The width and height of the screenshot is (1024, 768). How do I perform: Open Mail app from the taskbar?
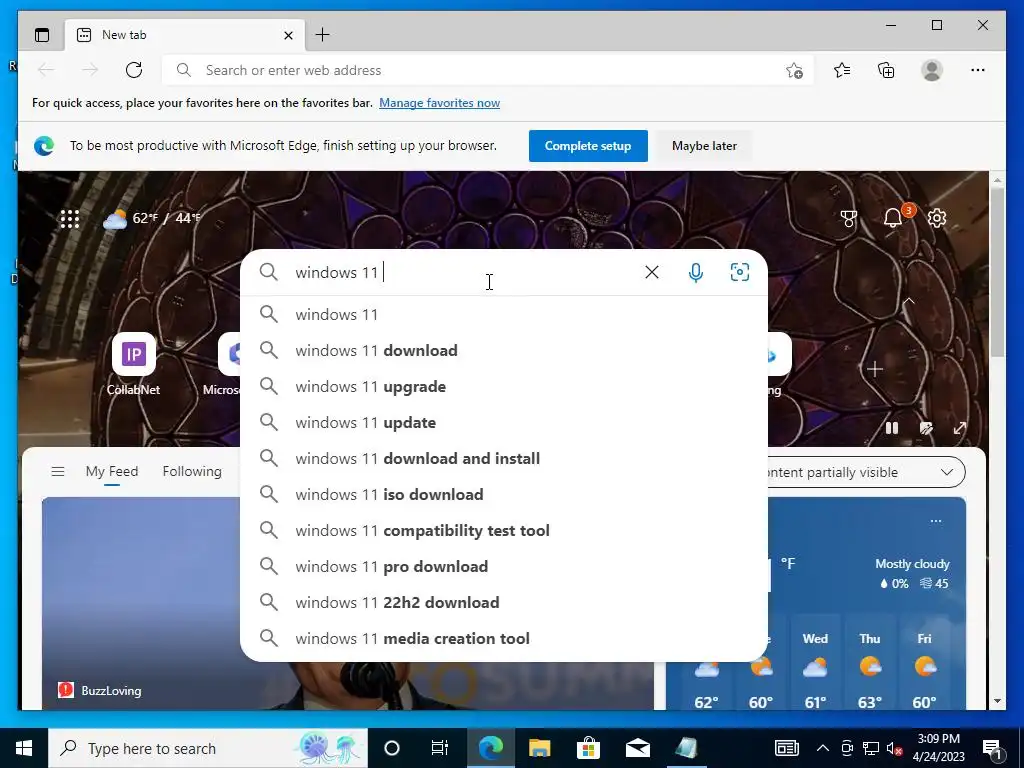pos(637,748)
